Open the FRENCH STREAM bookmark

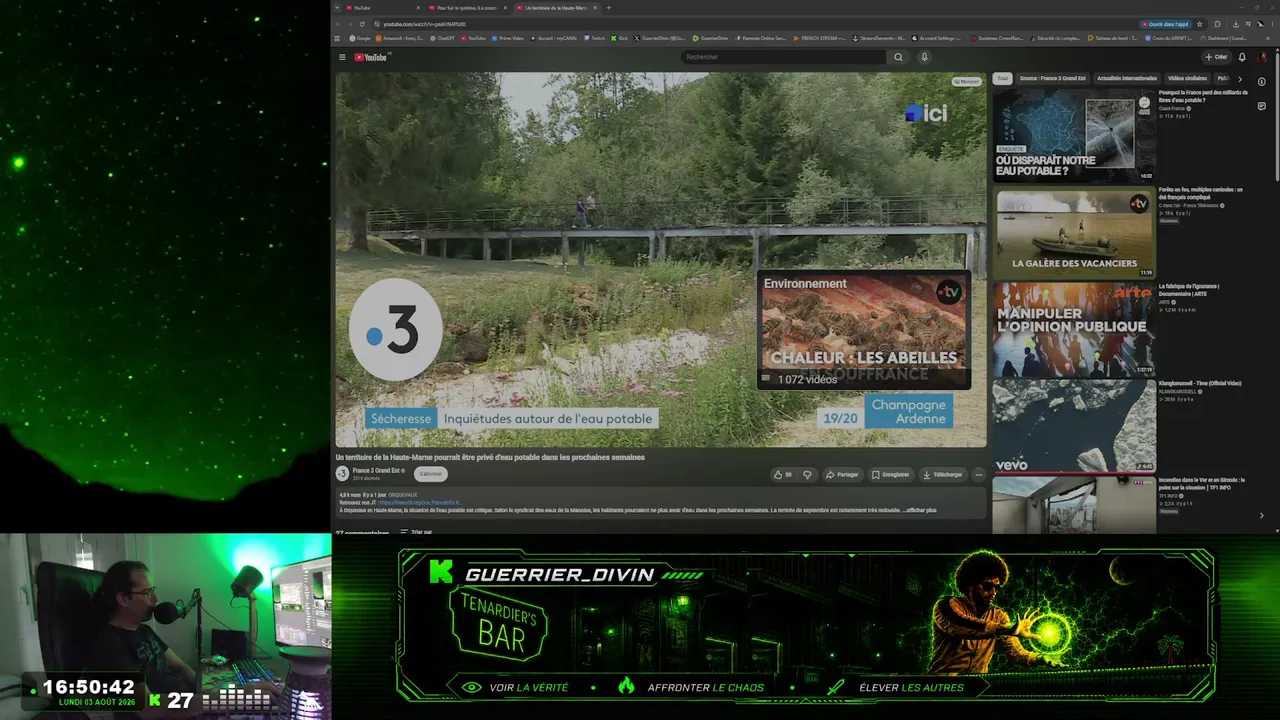820,38
